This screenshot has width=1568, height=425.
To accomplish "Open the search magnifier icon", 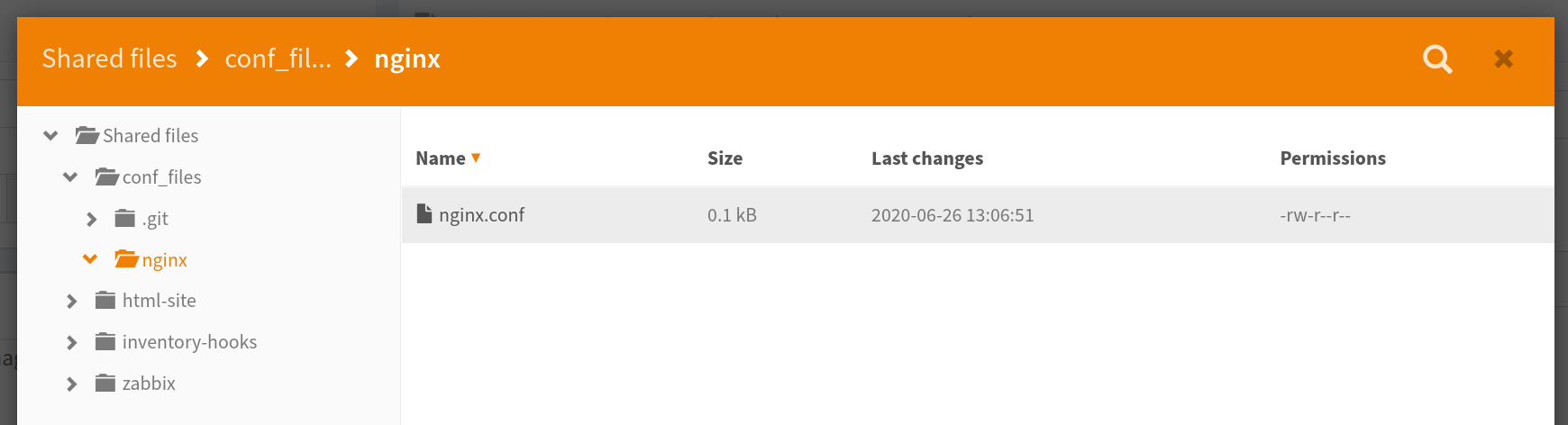I will tap(1437, 59).
